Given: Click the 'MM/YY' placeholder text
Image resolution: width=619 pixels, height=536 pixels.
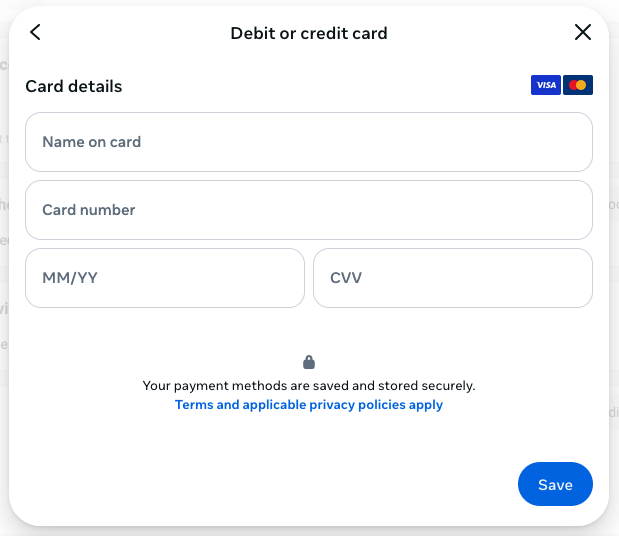Looking at the screenshot, I should [70, 278].
